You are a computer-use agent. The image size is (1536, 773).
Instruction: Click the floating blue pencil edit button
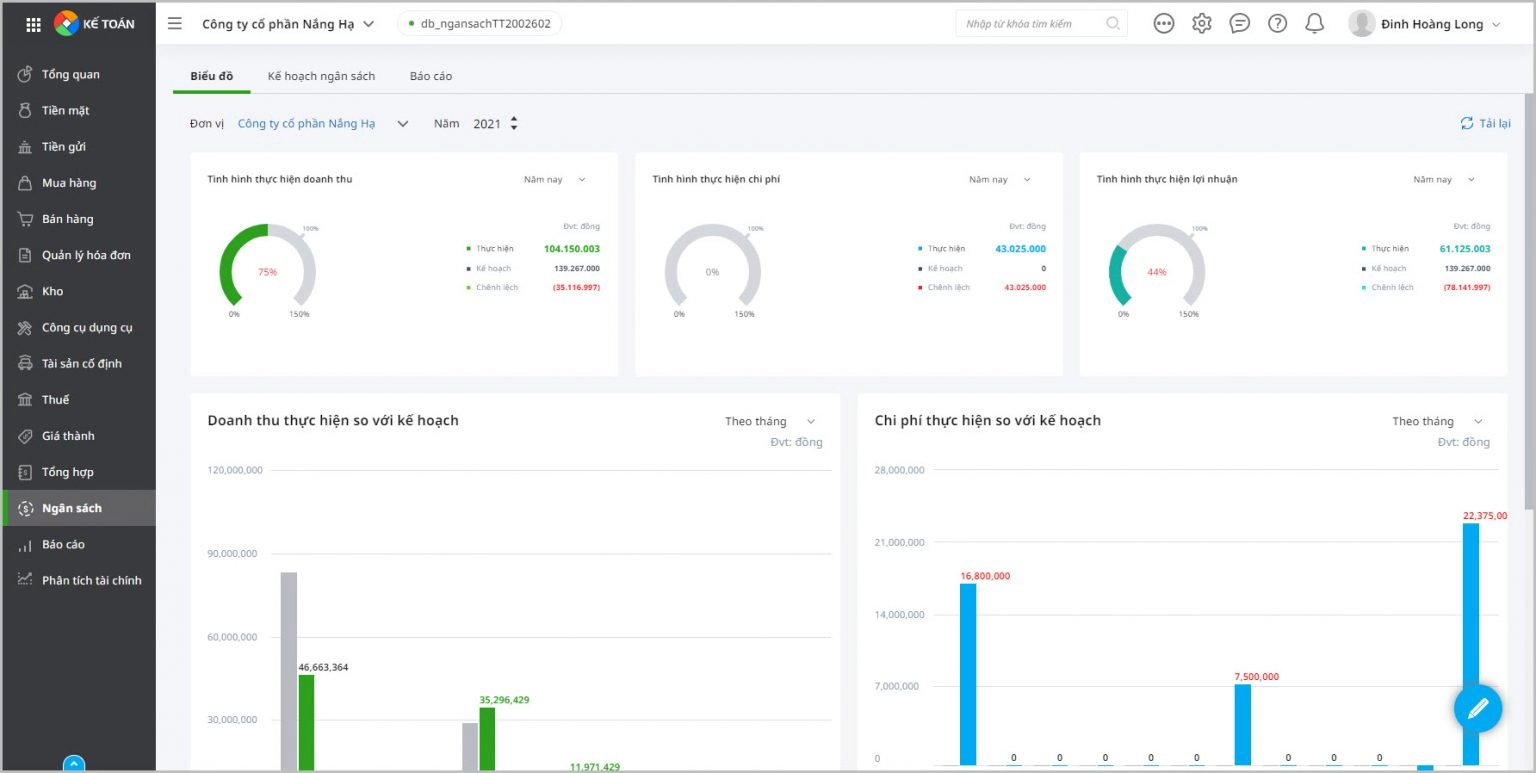pyautogui.click(x=1477, y=709)
